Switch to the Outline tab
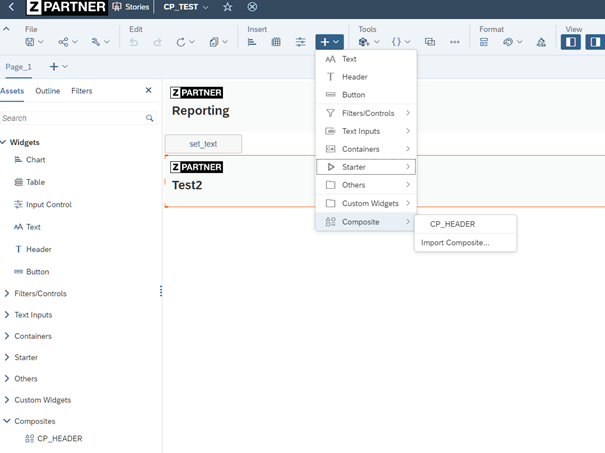 click(x=48, y=91)
